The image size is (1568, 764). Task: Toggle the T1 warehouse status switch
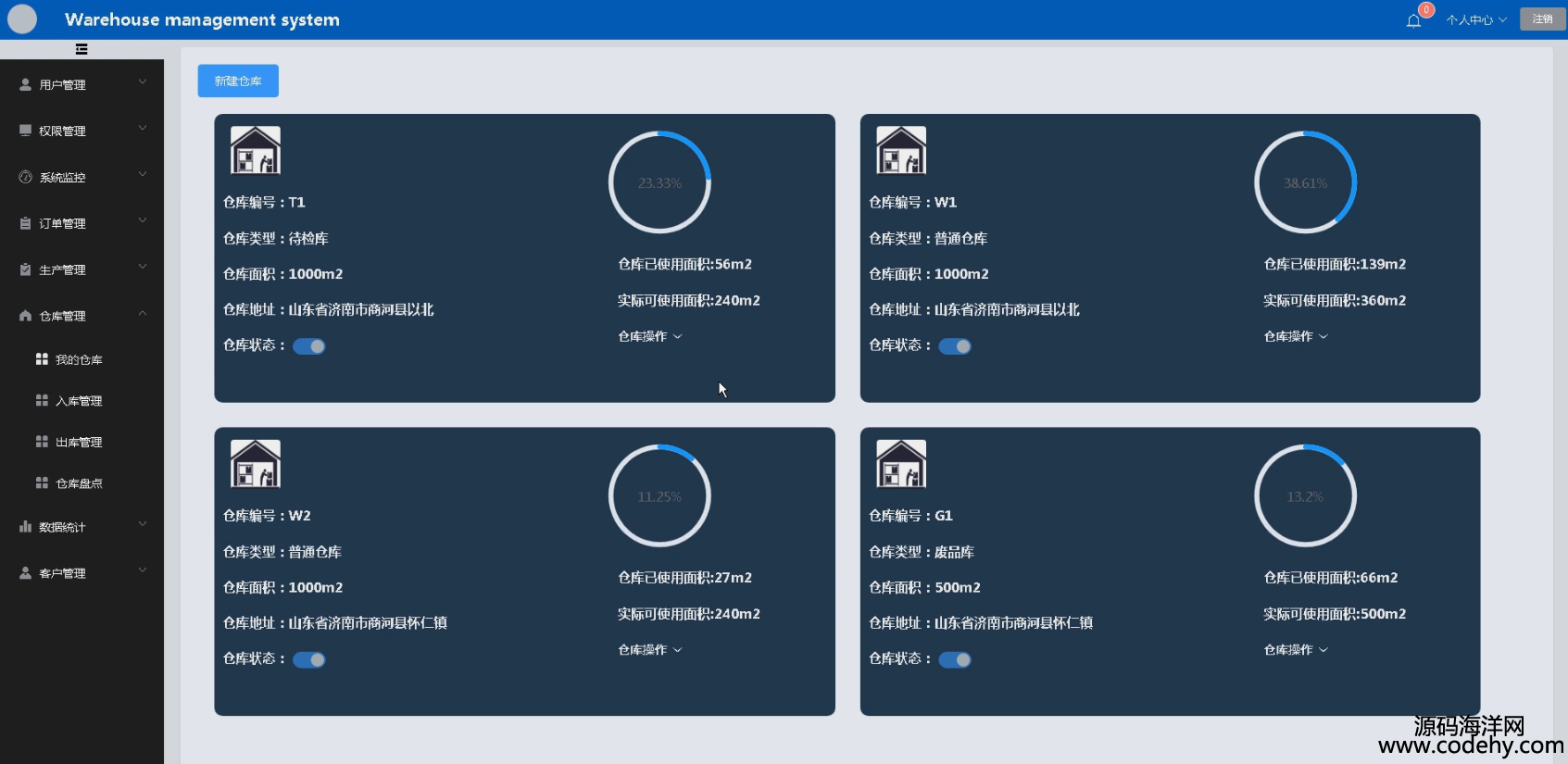click(309, 346)
